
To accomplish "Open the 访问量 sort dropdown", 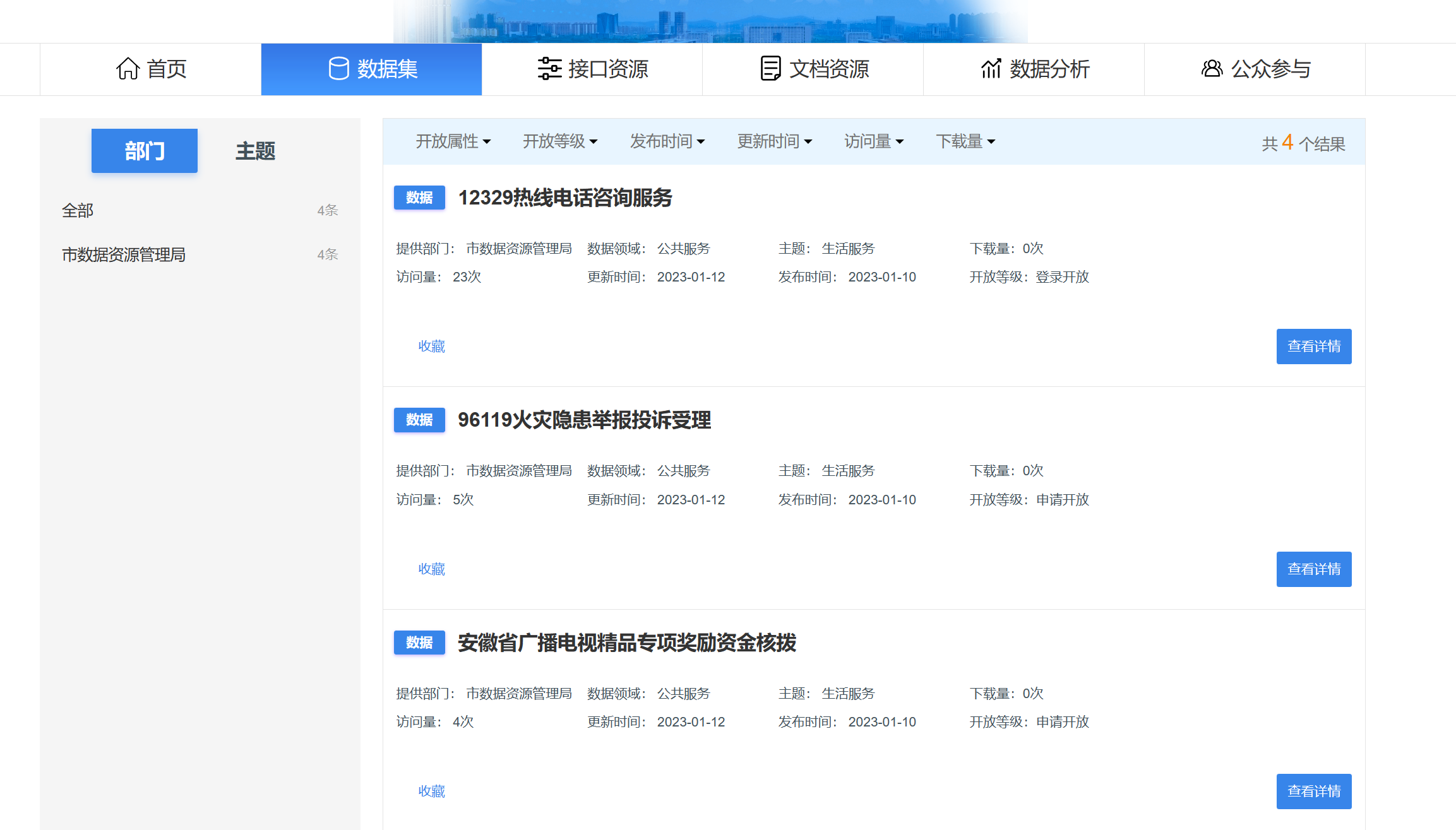I will (874, 141).
